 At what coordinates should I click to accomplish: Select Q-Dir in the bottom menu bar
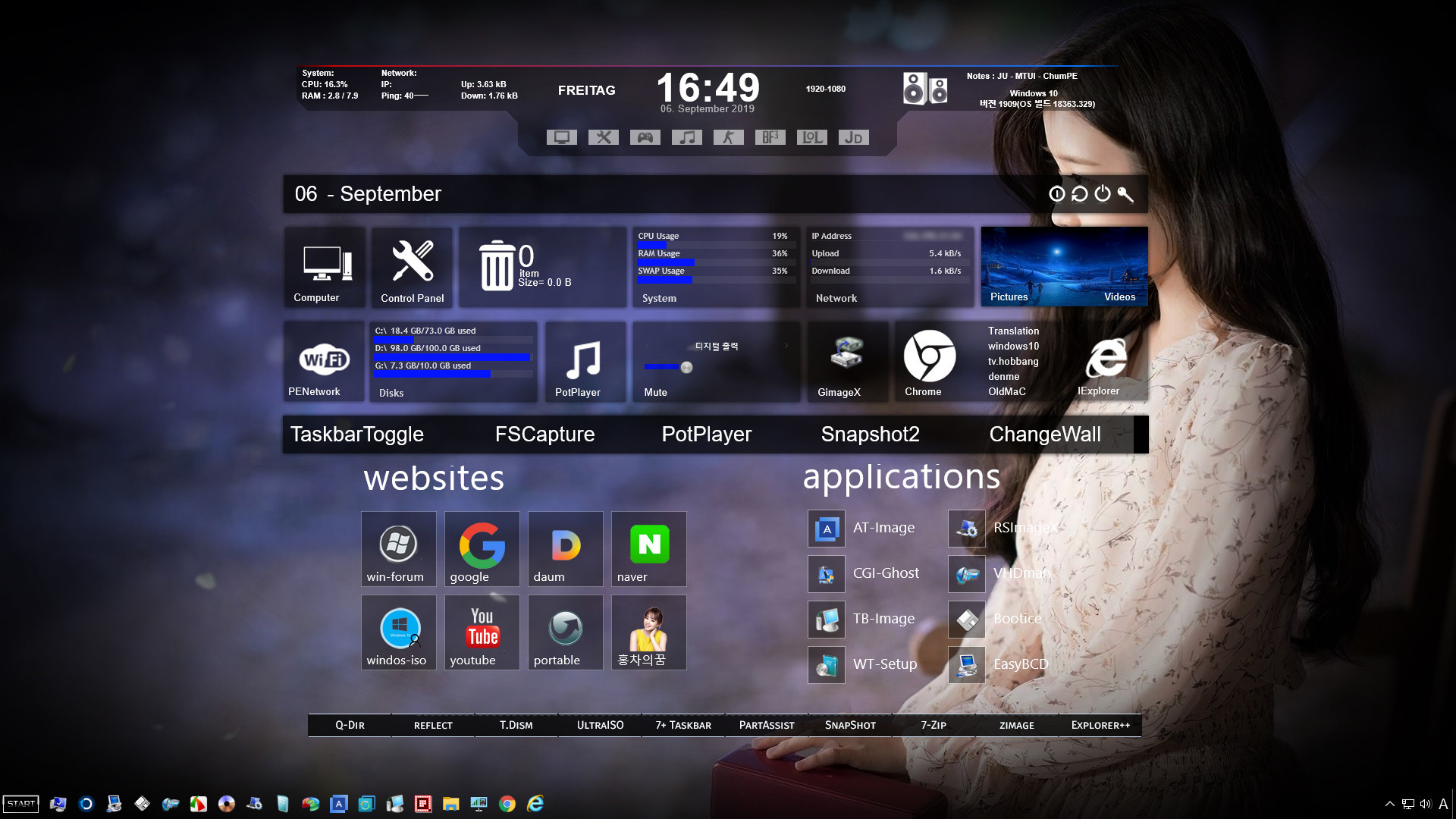pyautogui.click(x=350, y=725)
